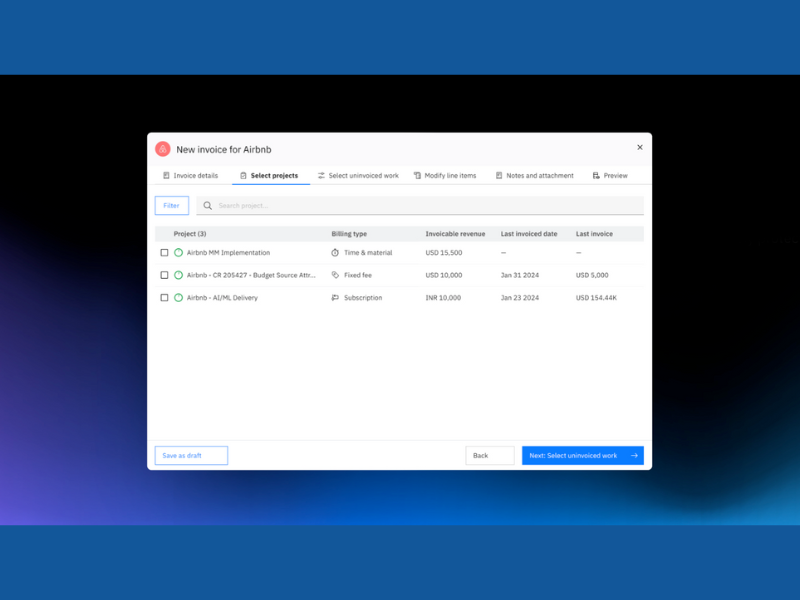Select Airbnb - CR 205427 - Budget Source project name
The height and width of the screenshot is (600, 800).
(x=251, y=275)
